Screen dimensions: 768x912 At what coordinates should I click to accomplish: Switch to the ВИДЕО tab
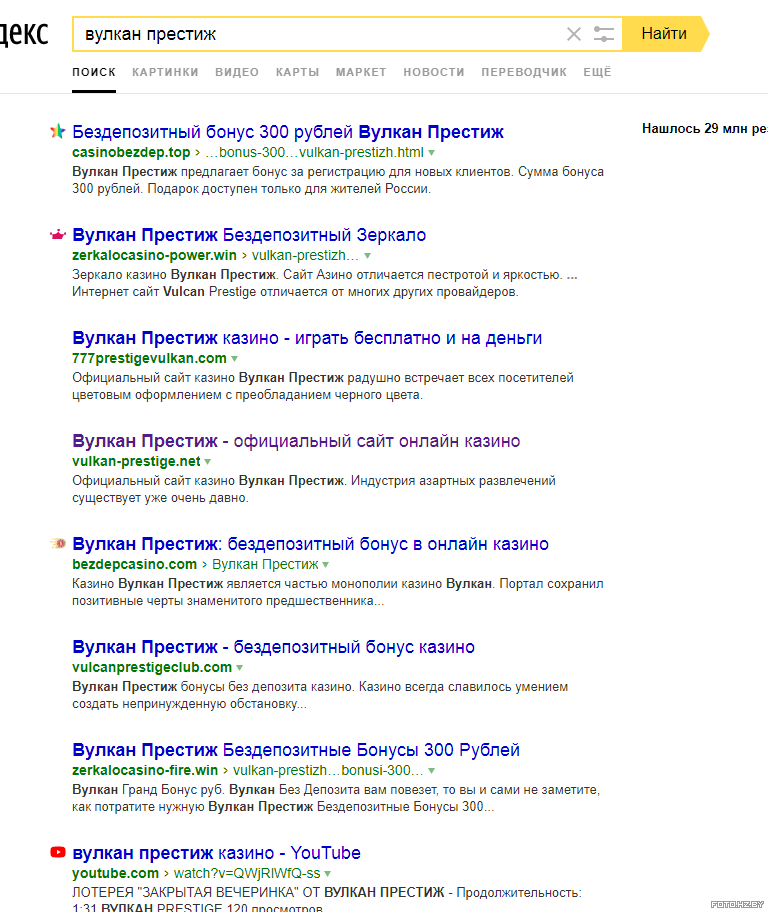pyautogui.click(x=237, y=72)
